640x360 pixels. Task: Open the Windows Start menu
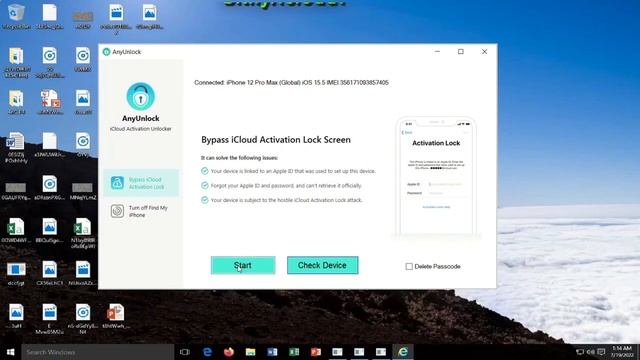point(10,352)
